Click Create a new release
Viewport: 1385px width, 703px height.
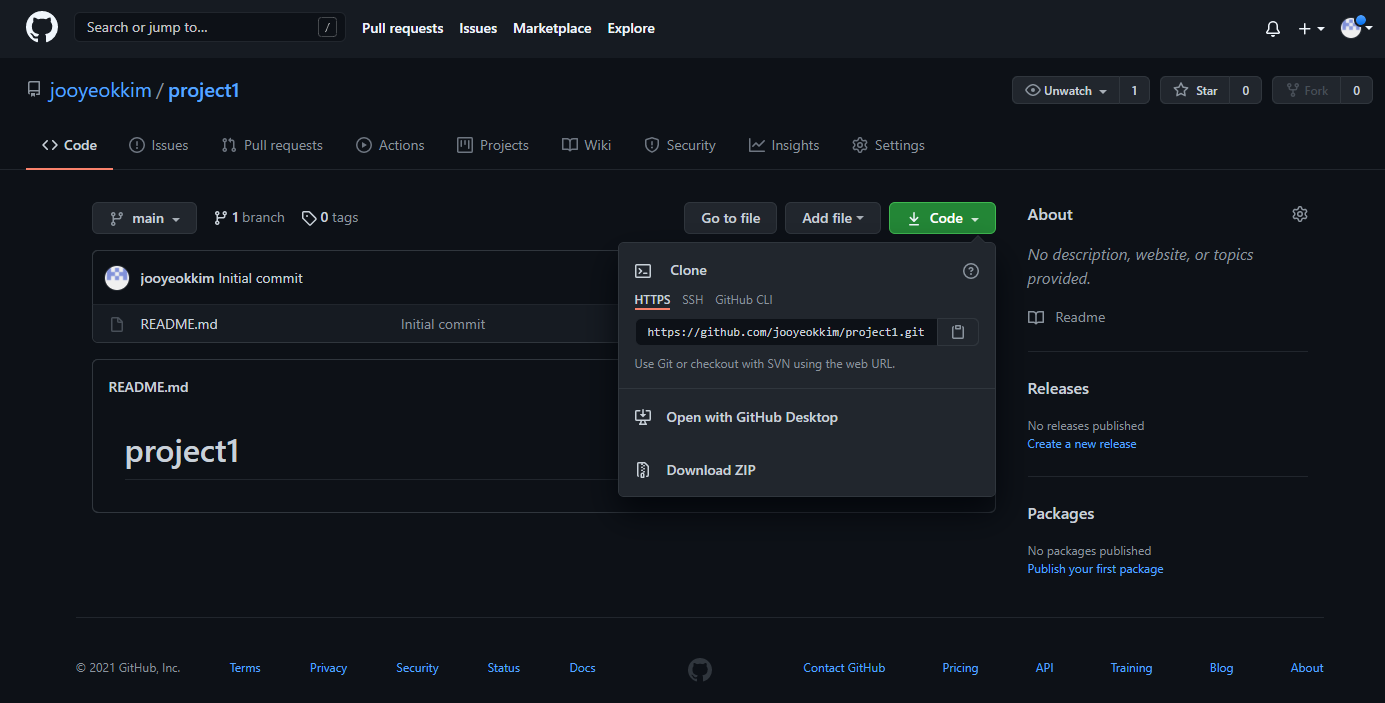point(1082,444)
